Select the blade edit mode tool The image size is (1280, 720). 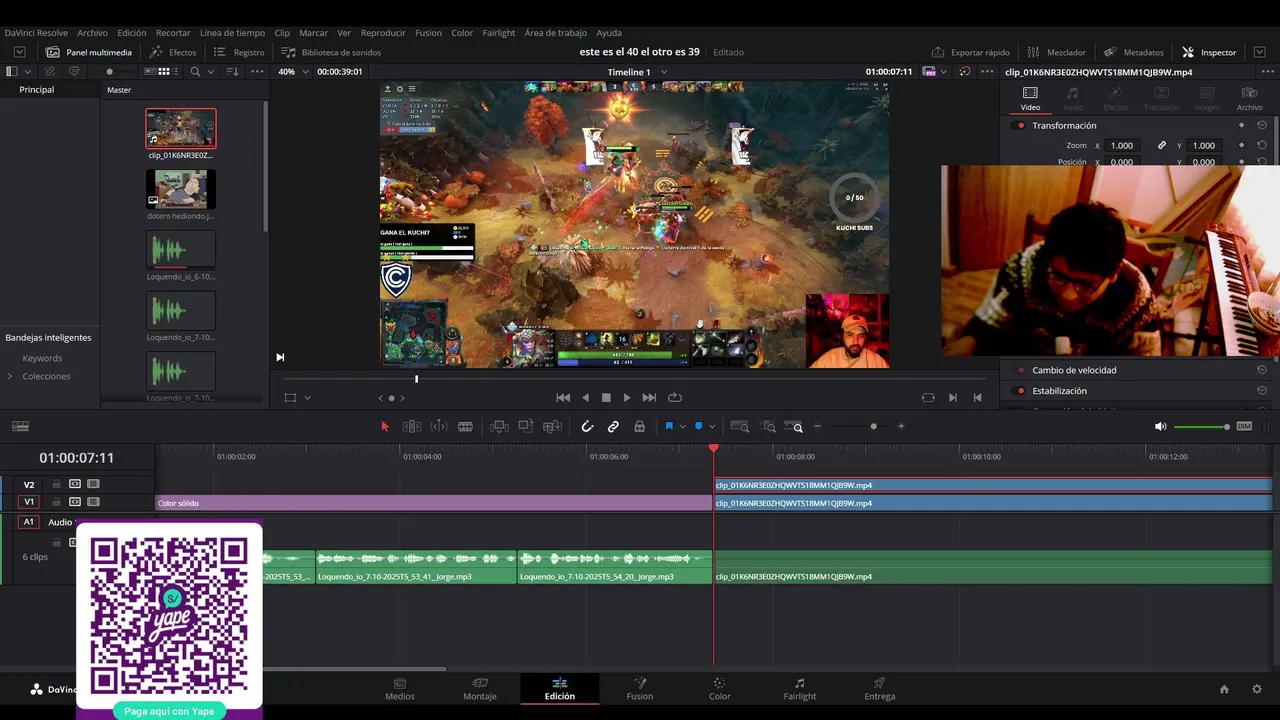(465, 426)
